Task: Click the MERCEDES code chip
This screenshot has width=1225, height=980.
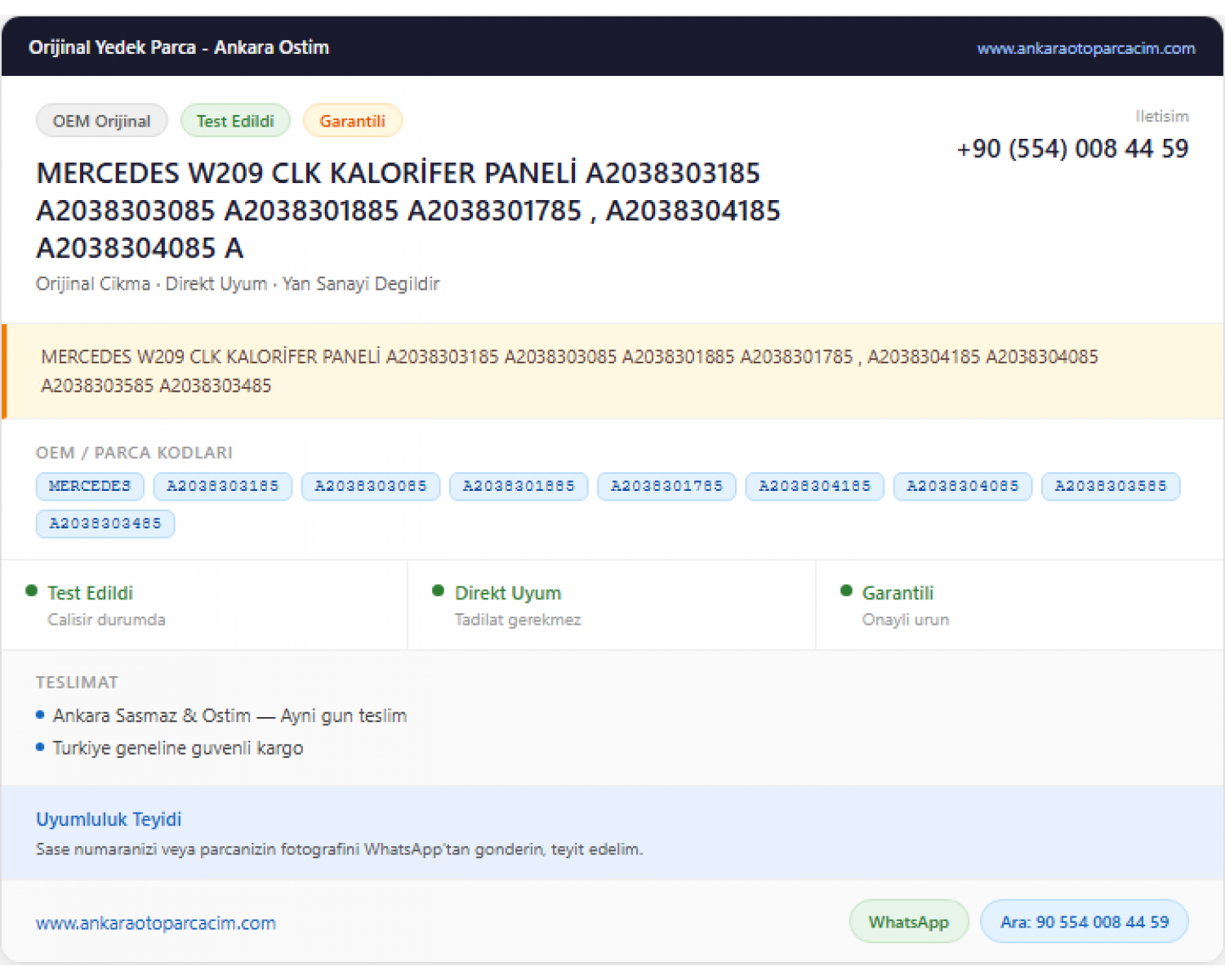Action: click(x=90, y=486)
